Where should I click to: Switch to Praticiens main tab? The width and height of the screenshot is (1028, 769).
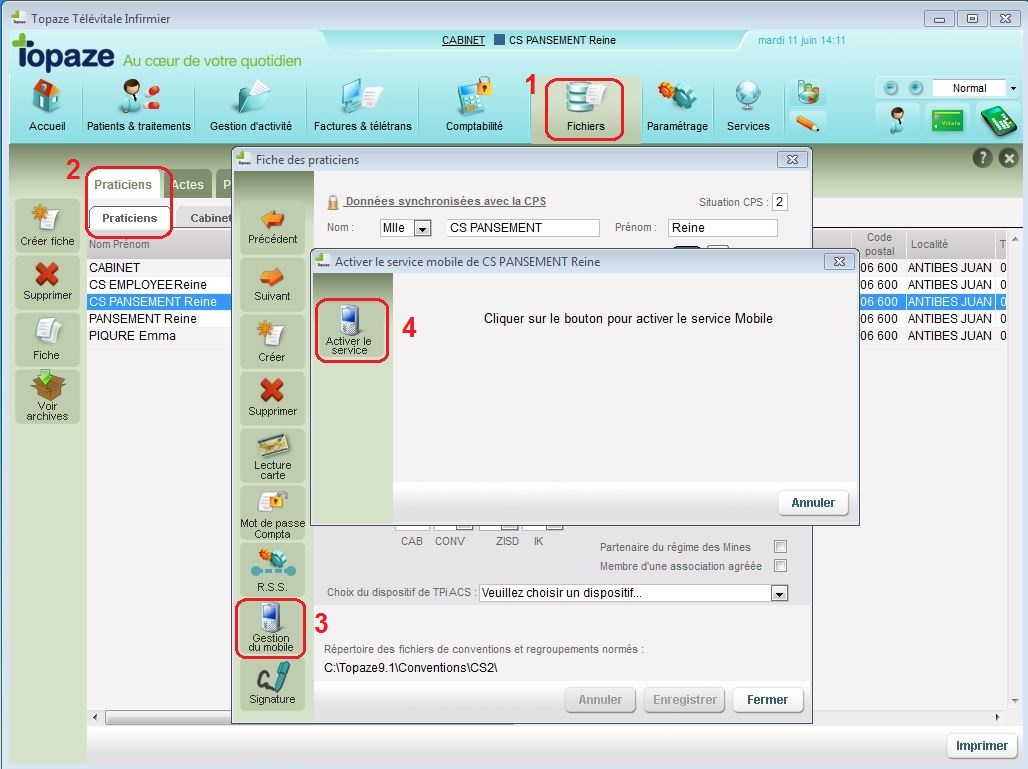click(123, 185)
